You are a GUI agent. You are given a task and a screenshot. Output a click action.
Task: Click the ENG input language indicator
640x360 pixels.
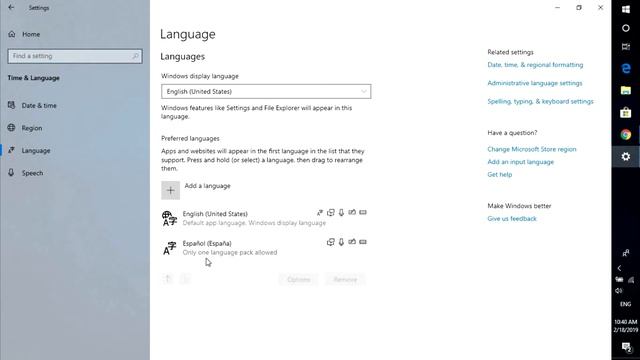click(x=626, y=304)
